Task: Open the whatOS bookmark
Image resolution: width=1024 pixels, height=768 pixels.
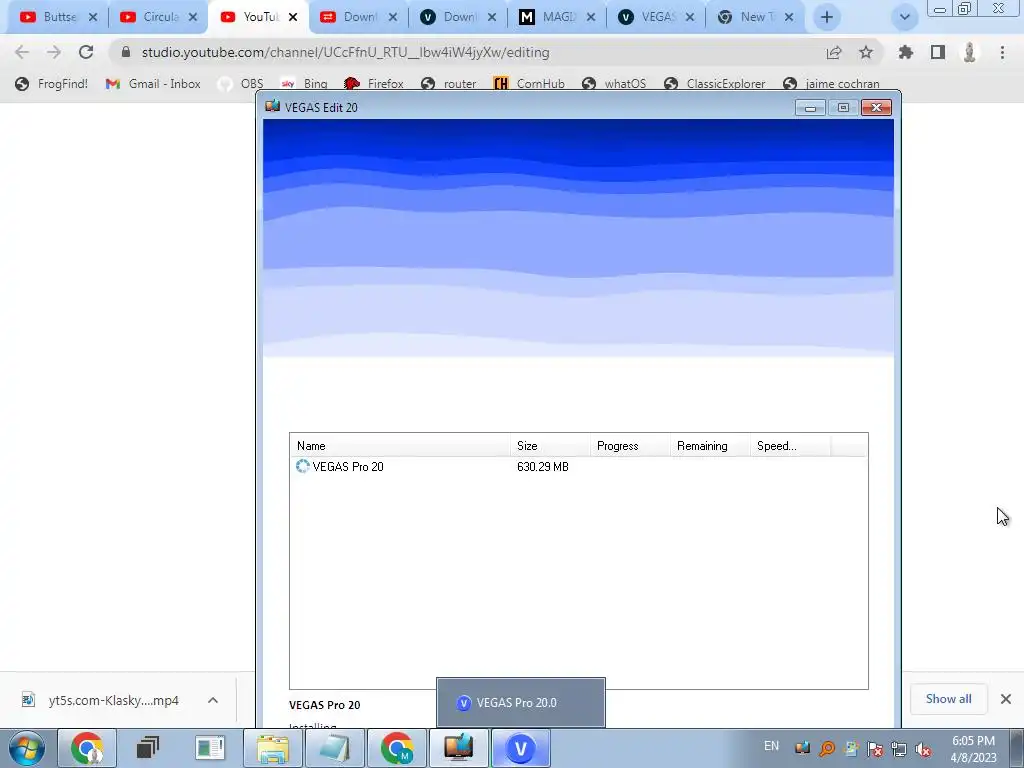Action: [x=615, y=84]
